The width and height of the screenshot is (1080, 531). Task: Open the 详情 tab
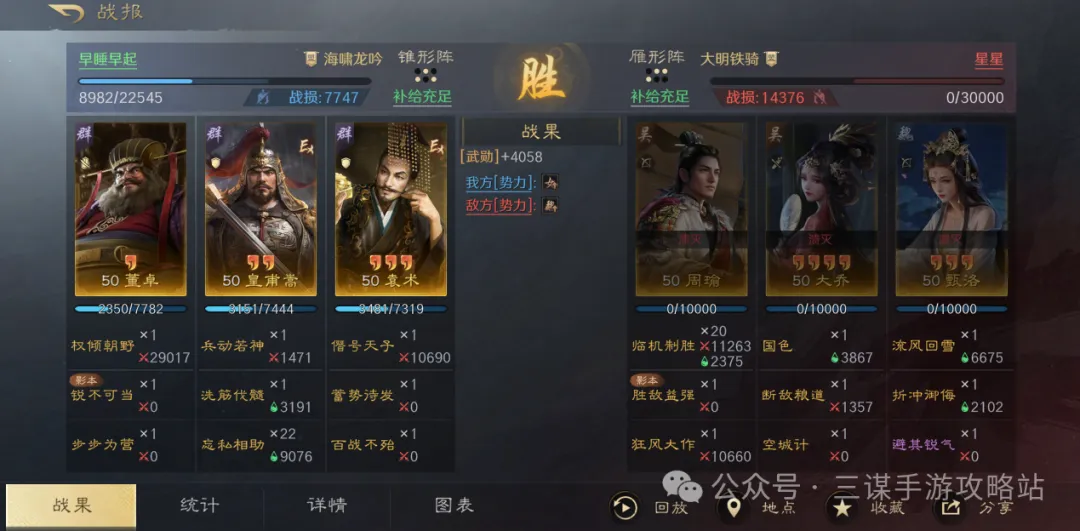pos(327,506)
